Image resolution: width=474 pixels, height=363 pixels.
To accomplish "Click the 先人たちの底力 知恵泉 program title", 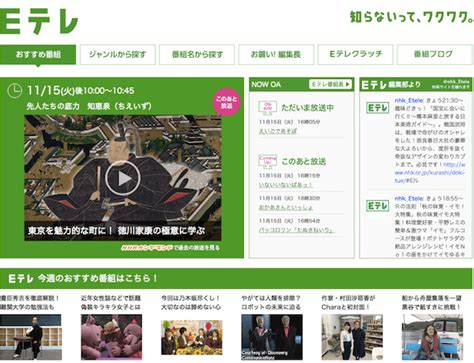I will coord(89,106).
